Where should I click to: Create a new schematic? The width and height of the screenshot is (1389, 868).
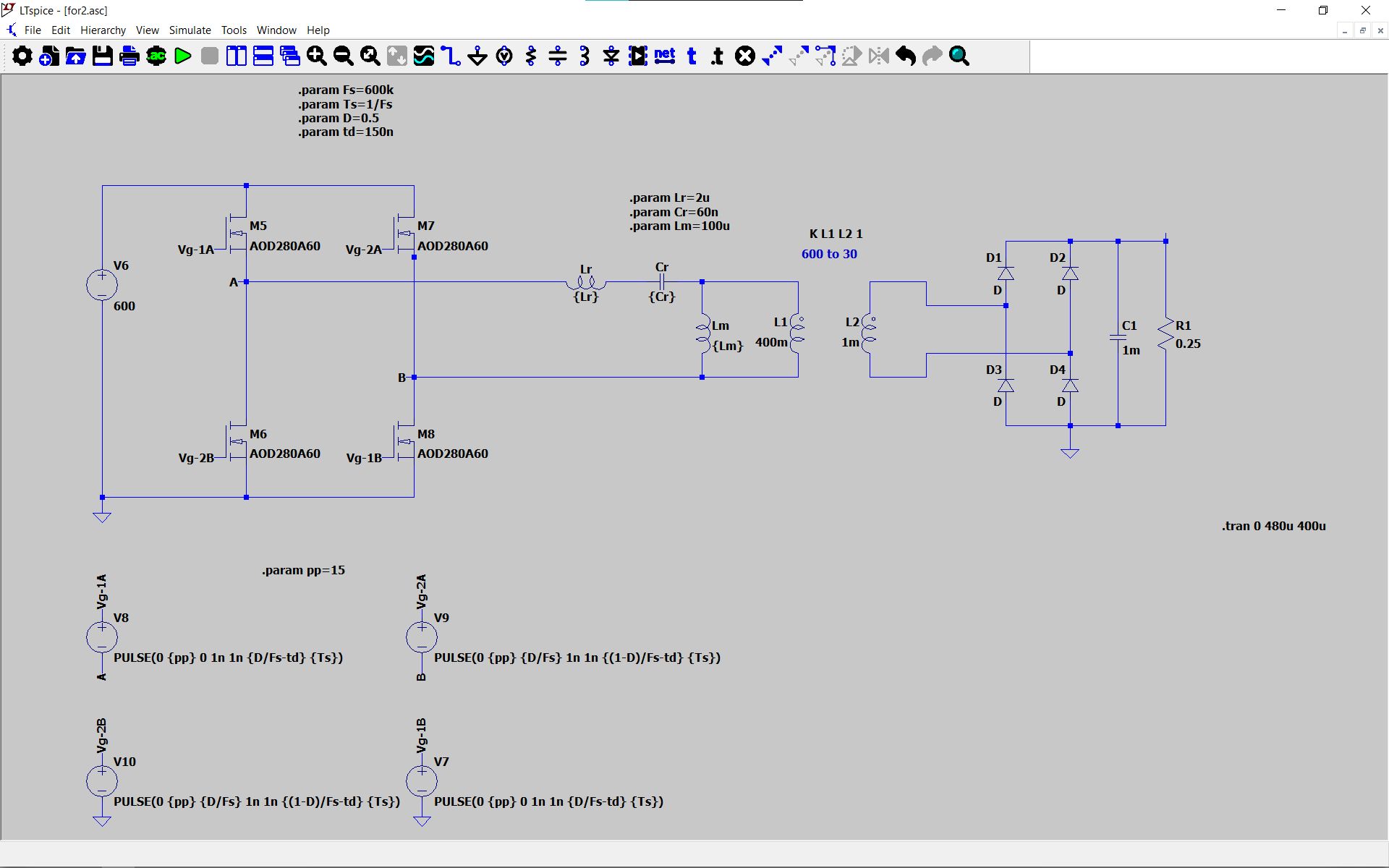pos(49,56)
